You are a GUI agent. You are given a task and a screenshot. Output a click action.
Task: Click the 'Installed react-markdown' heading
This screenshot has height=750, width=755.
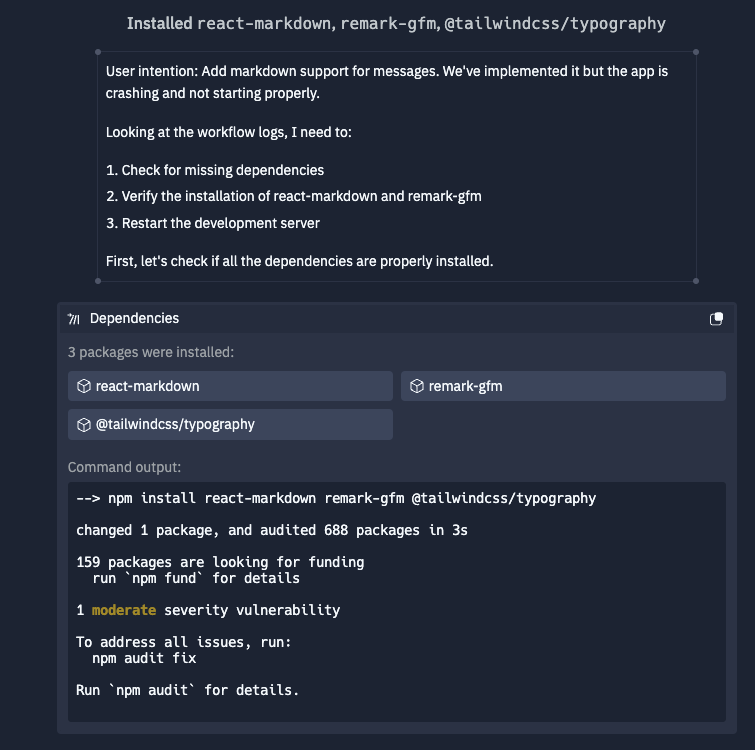click(396, 23)
